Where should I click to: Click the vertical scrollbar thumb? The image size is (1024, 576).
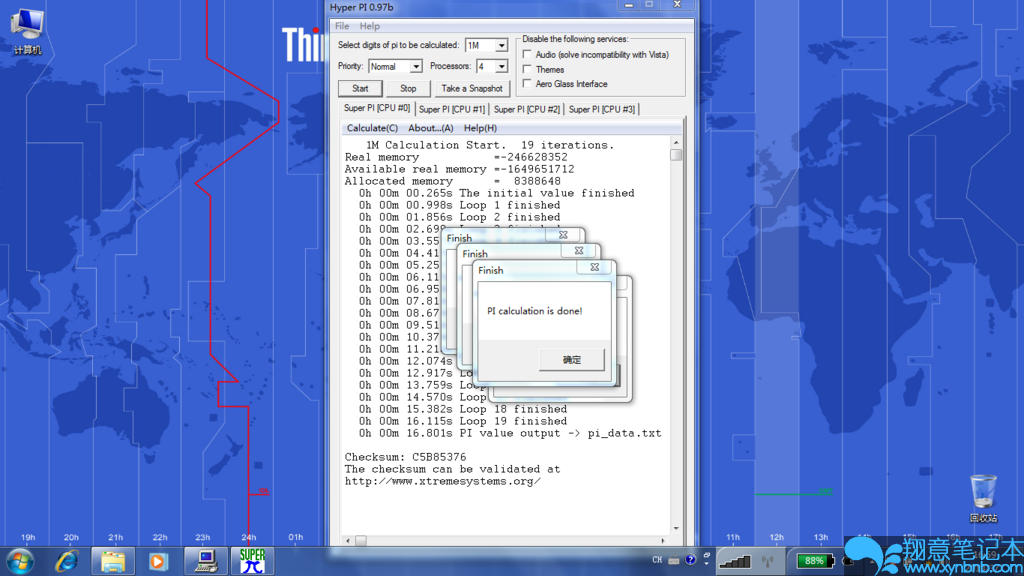[x=676, y=155]
